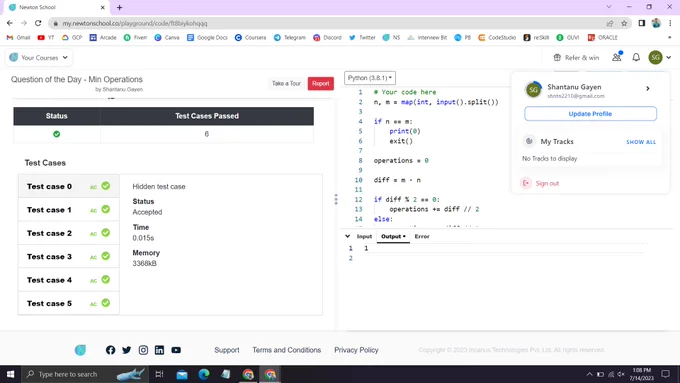Select Test case 4
The width and height of the screenshot is (680, 383).
(x=69, y=280)
